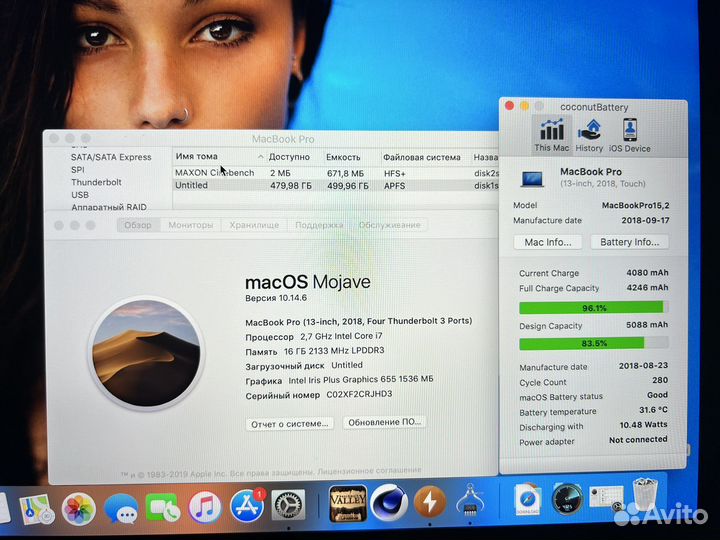Click the 2018-08-23 battery manufacture date
The width and height of the screenshot is (720, 540).
pos(643,366)
